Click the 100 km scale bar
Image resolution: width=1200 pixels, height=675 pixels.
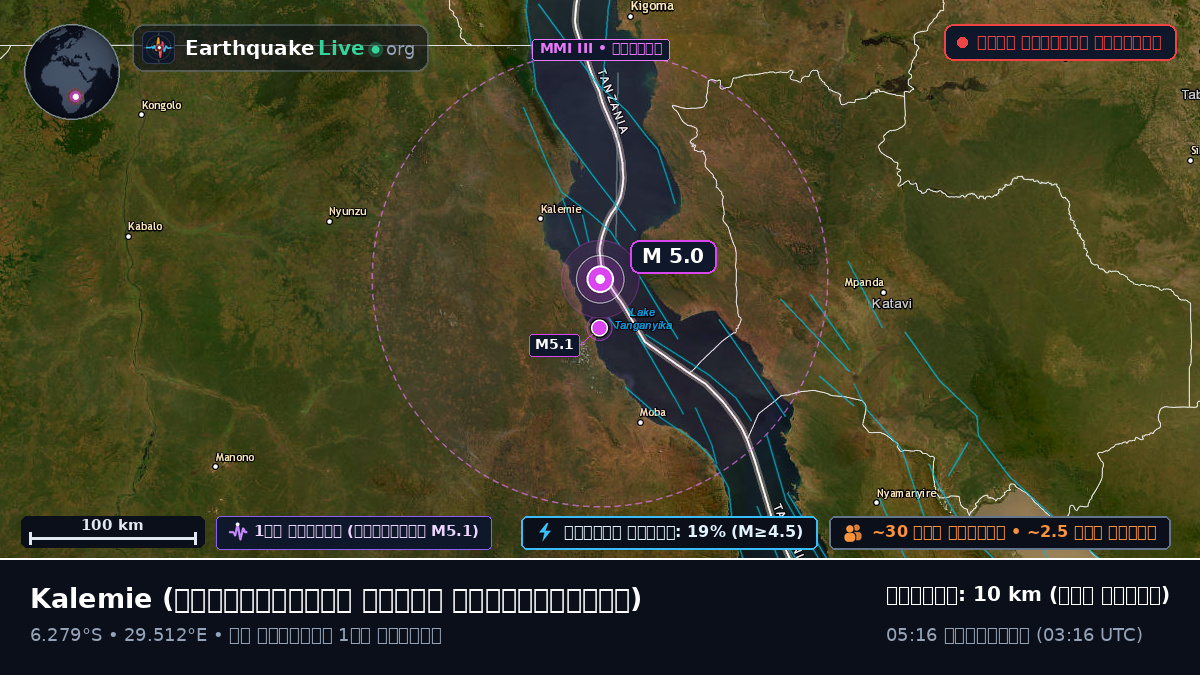(113, 532)
